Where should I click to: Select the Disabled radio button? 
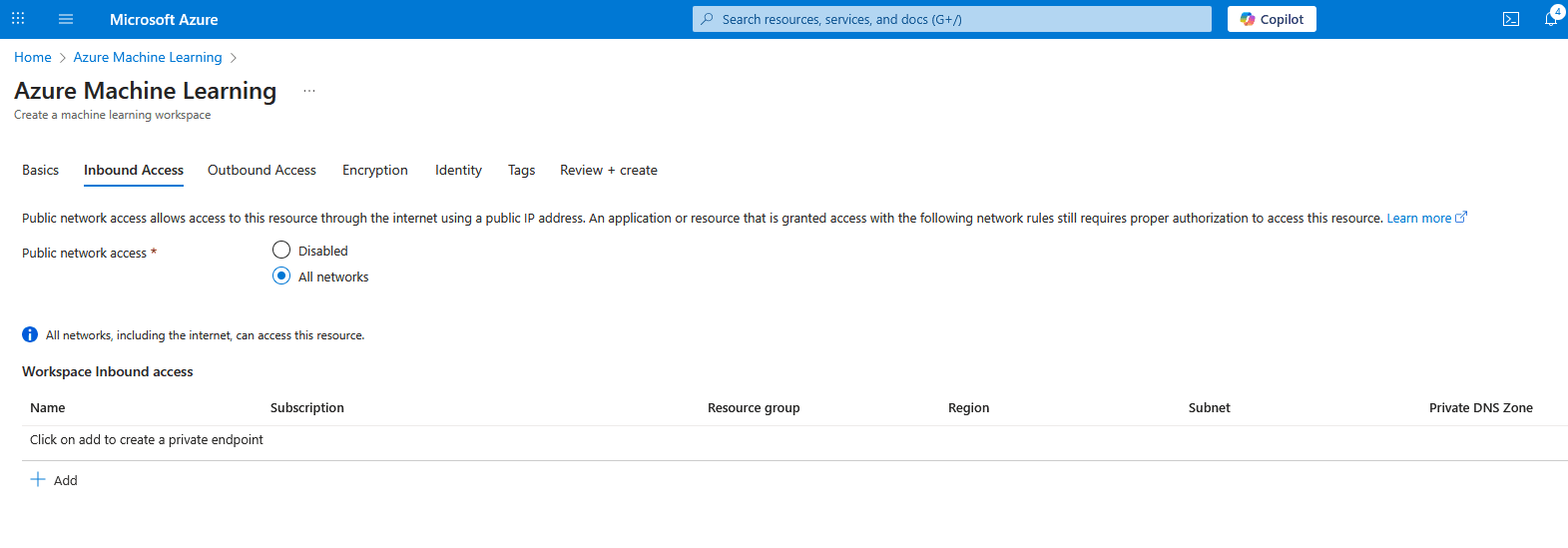[x=281, y=250]
